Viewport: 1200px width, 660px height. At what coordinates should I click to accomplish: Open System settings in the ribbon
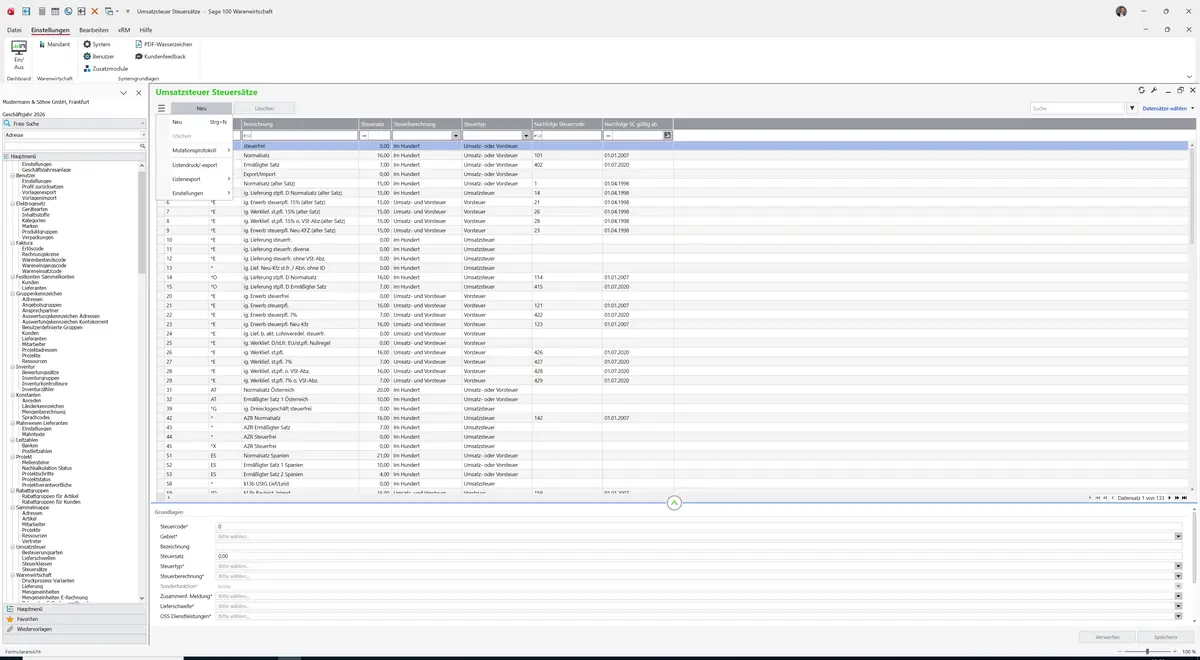point(97,44)
